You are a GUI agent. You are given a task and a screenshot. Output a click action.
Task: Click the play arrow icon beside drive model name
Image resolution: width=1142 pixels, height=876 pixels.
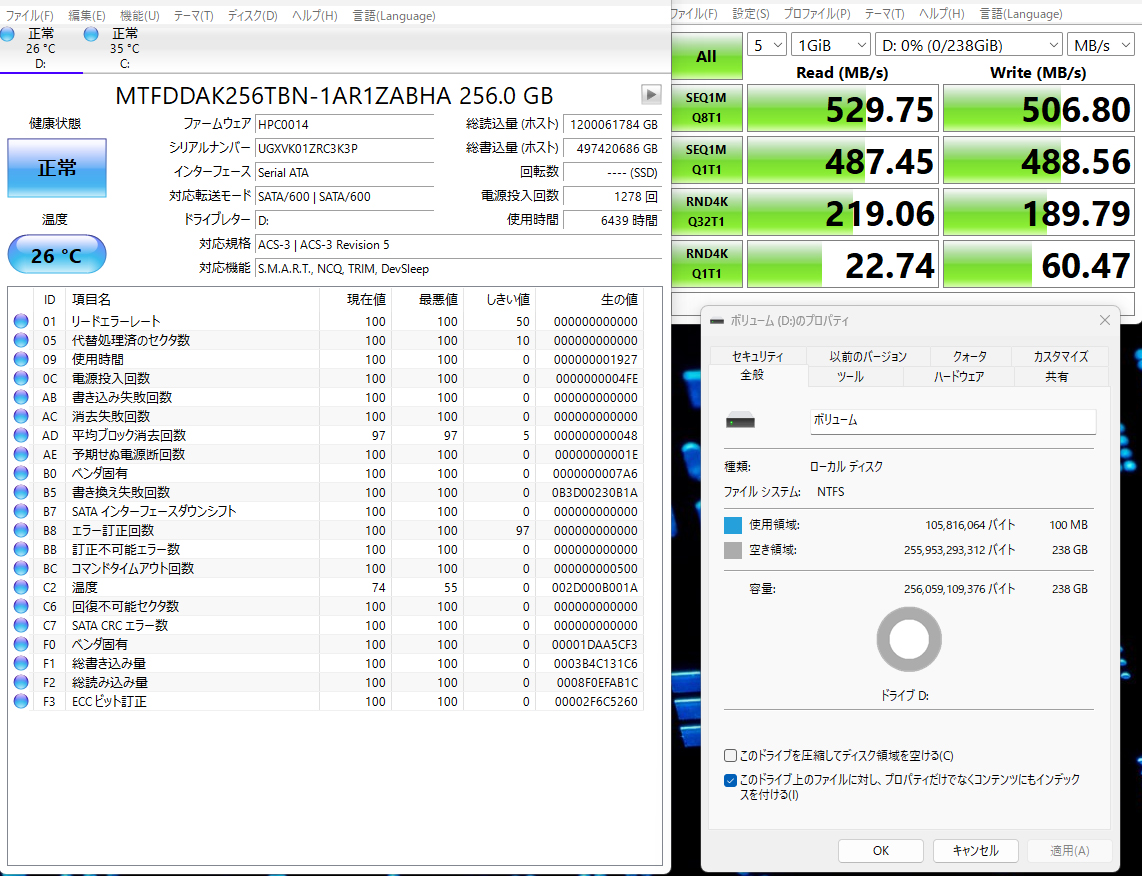click(651, 94)
